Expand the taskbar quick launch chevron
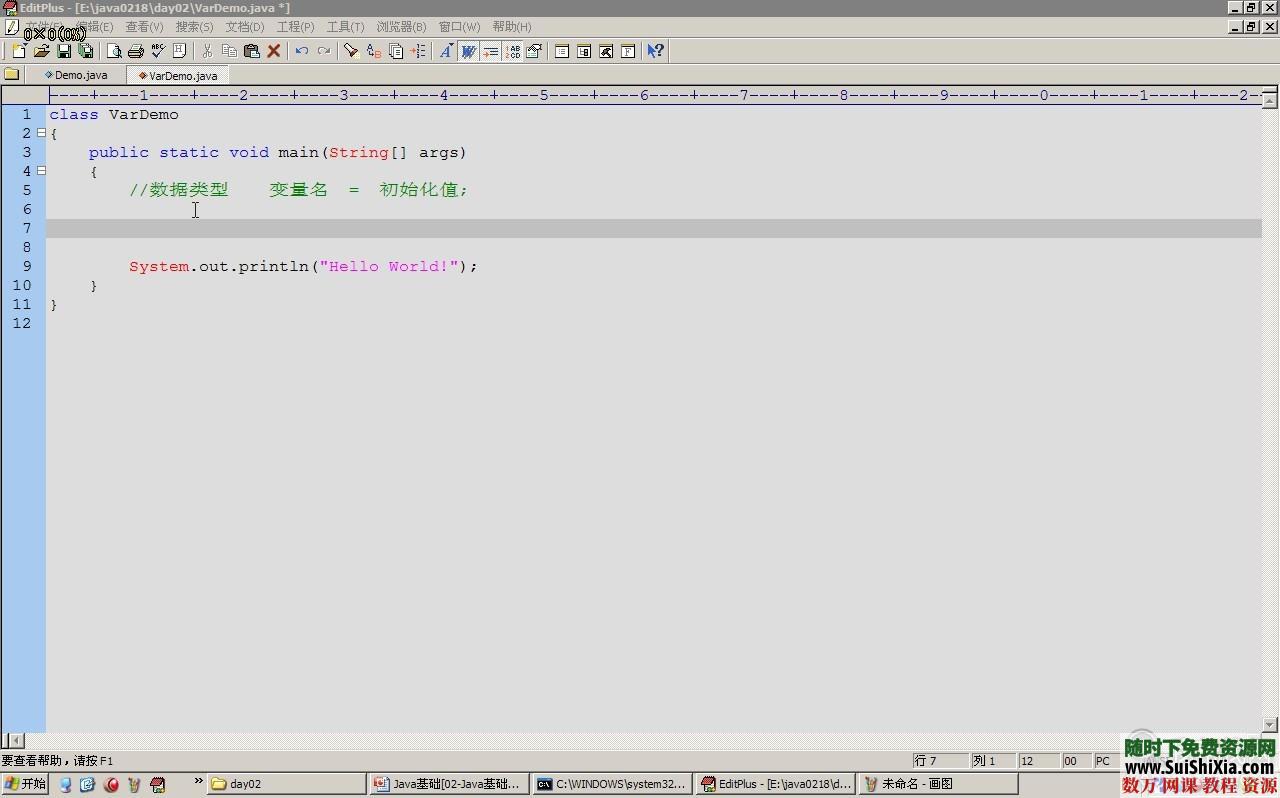This screenshot has height=798, width=1280. tap(198, 781)
